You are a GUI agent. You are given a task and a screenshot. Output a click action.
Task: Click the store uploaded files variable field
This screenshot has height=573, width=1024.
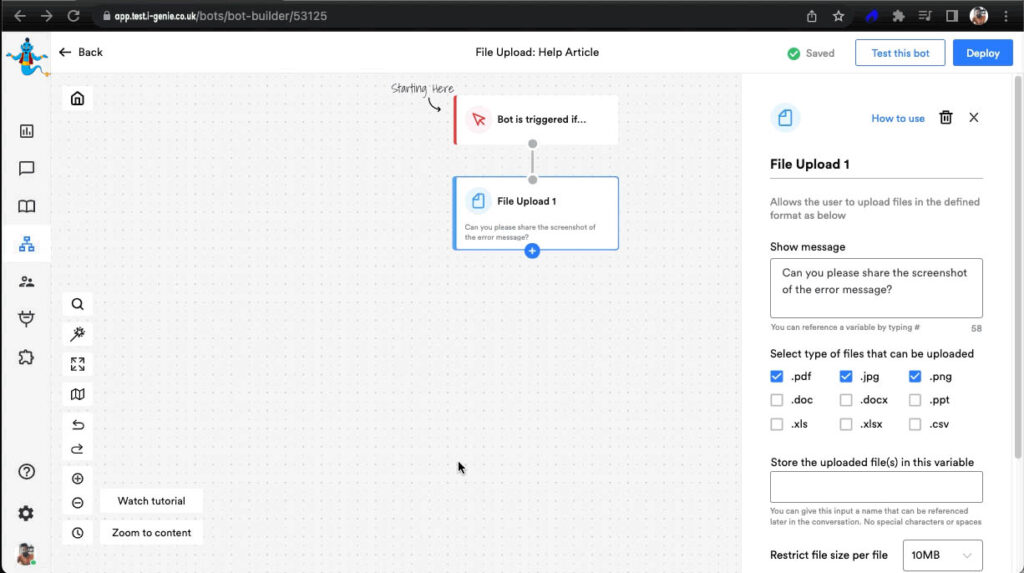point(876,487)
